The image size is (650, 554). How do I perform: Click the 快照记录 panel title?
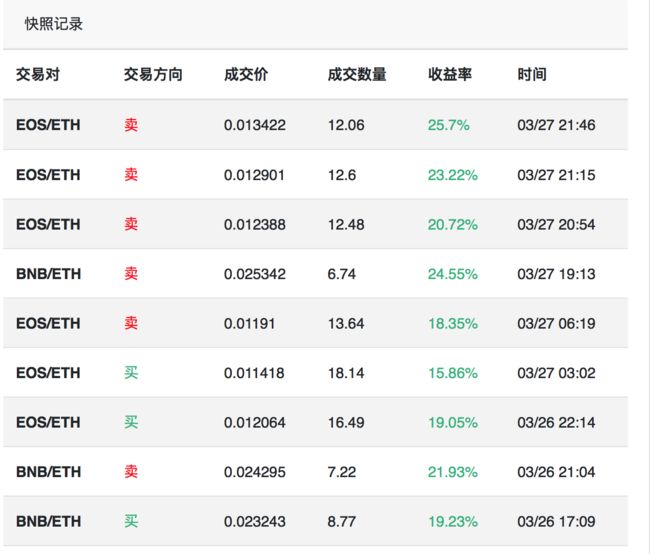54,24
